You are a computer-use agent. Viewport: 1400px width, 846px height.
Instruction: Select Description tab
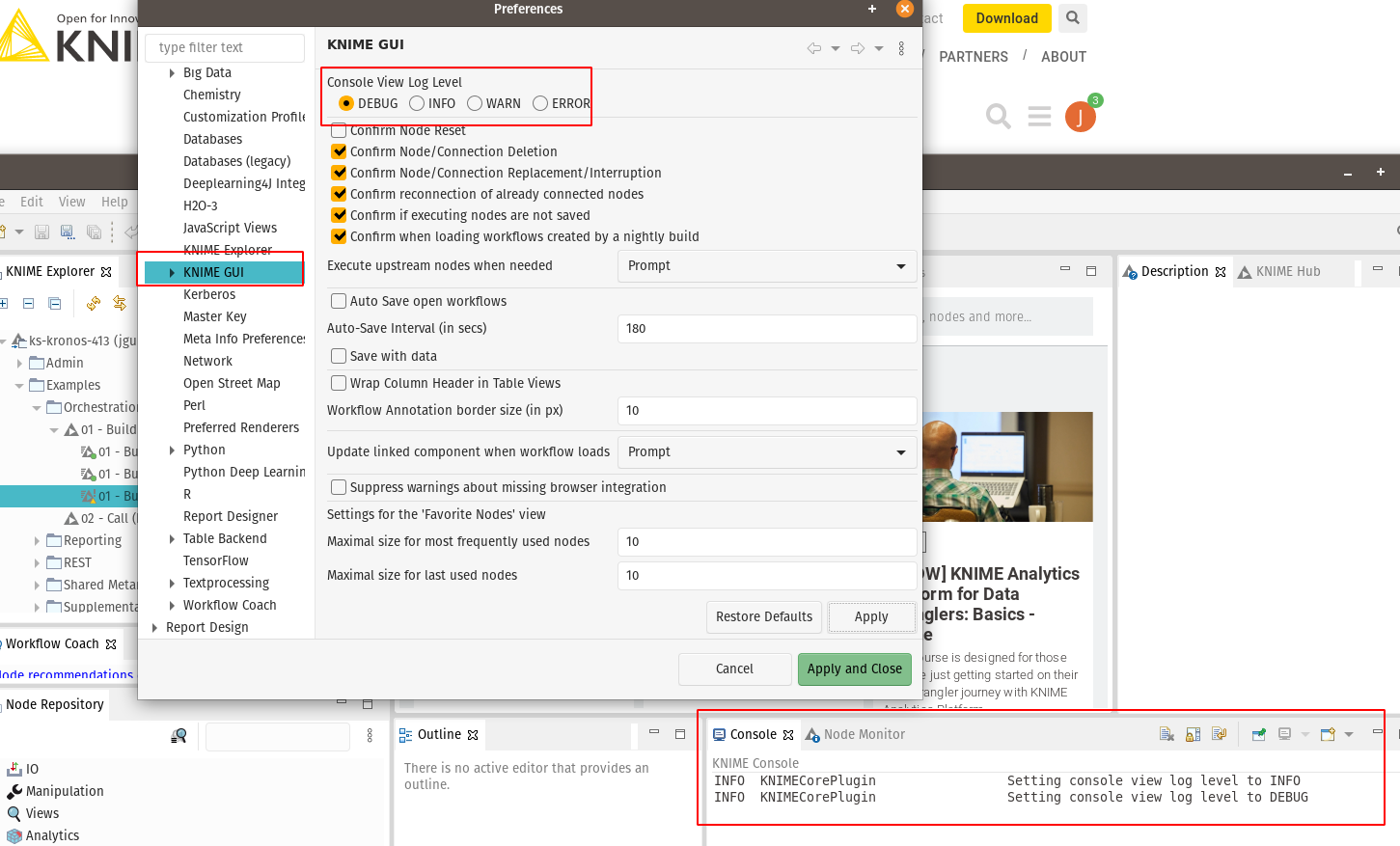(x=1174, y=271)
